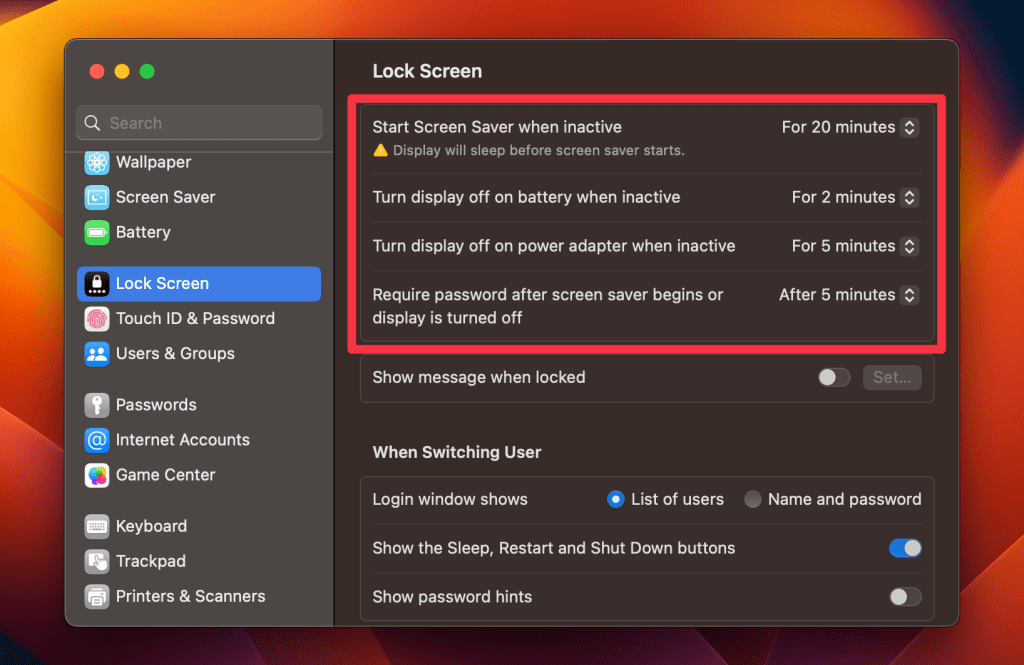Select the Name and password option

pyautogui.click(x=753, y=499)
